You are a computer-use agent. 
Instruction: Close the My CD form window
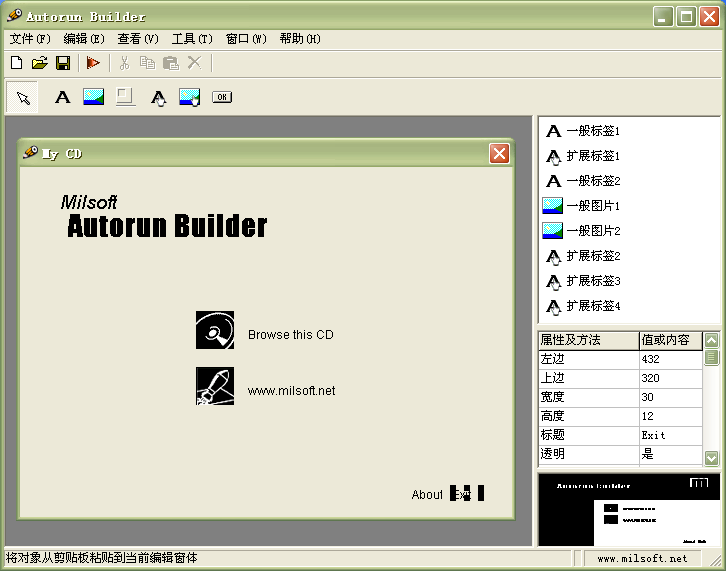pyautogui.click(x=499, y=154)
